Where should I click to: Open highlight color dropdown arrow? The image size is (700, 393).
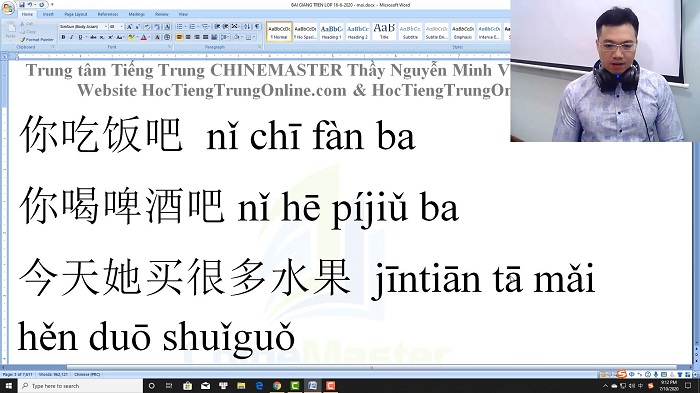[137, 37]
